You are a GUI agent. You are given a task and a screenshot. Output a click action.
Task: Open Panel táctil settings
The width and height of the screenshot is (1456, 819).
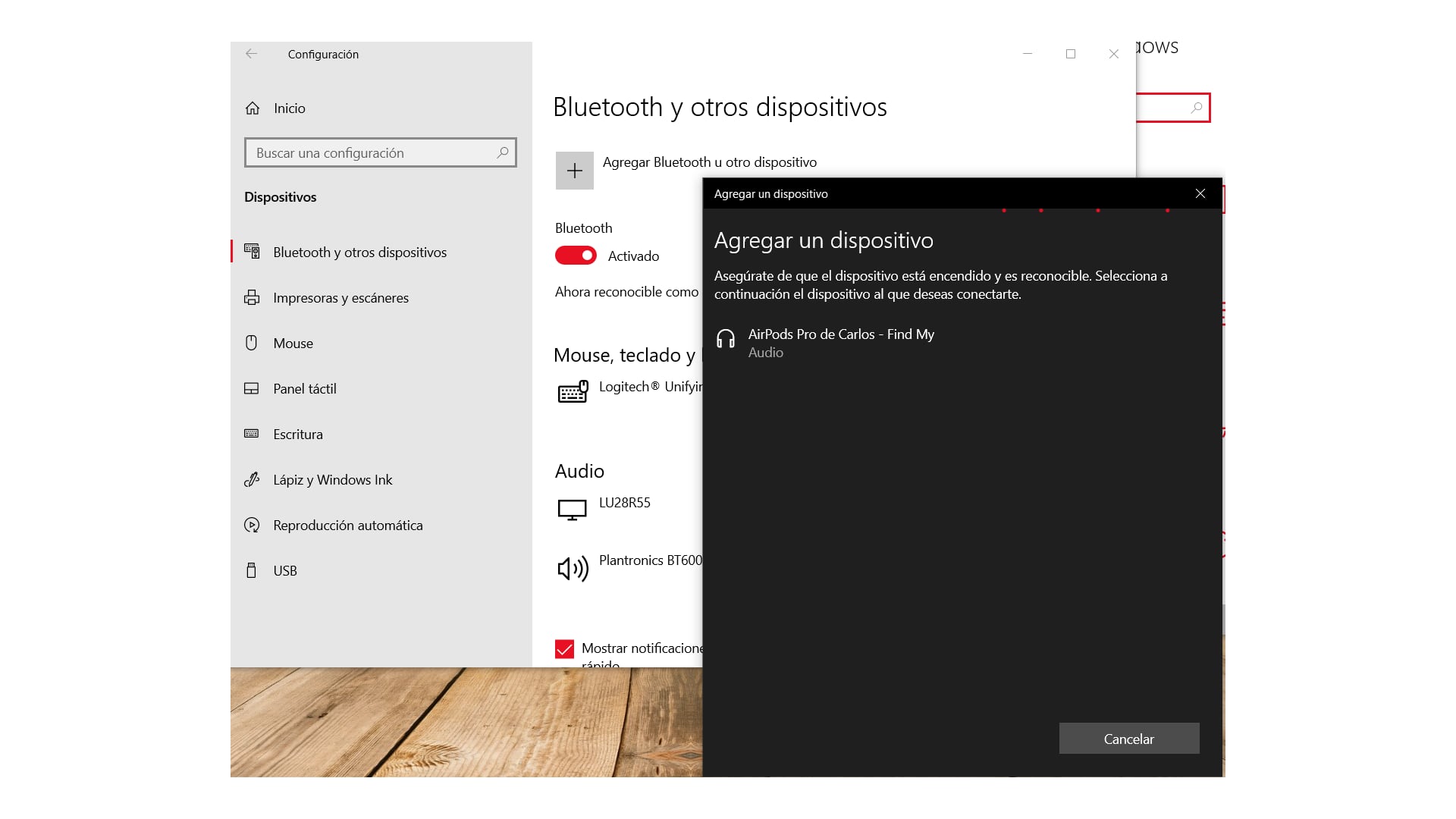point(381,388)
